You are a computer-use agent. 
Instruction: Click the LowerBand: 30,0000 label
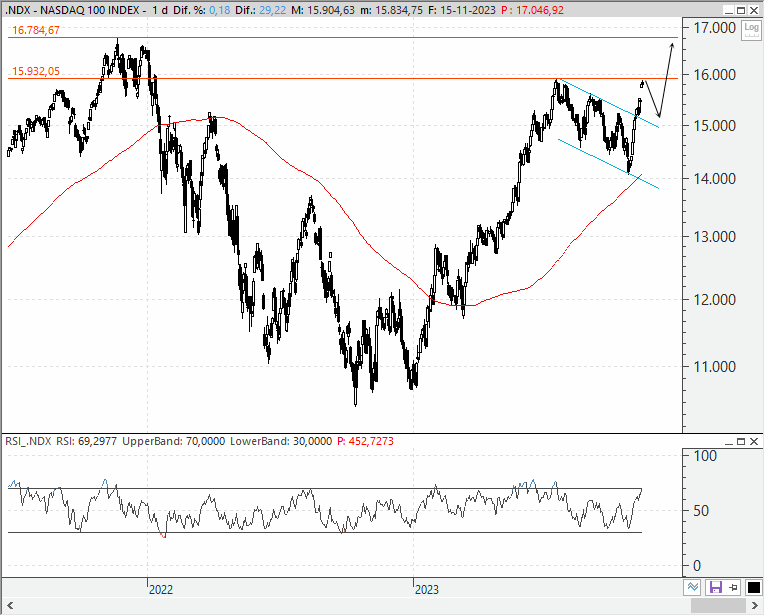point(281,441)
